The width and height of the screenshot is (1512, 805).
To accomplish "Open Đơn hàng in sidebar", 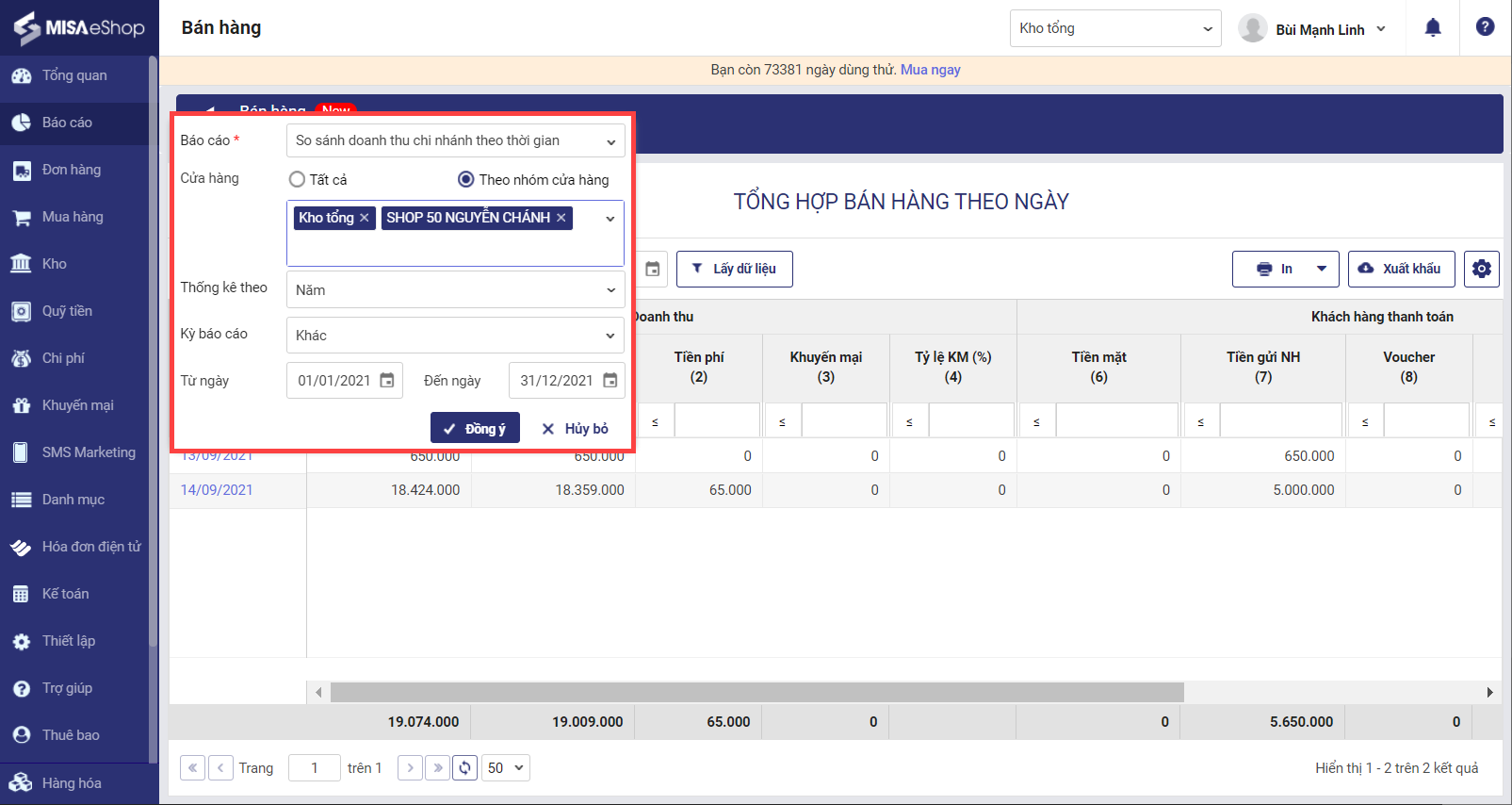I will 74,170.
